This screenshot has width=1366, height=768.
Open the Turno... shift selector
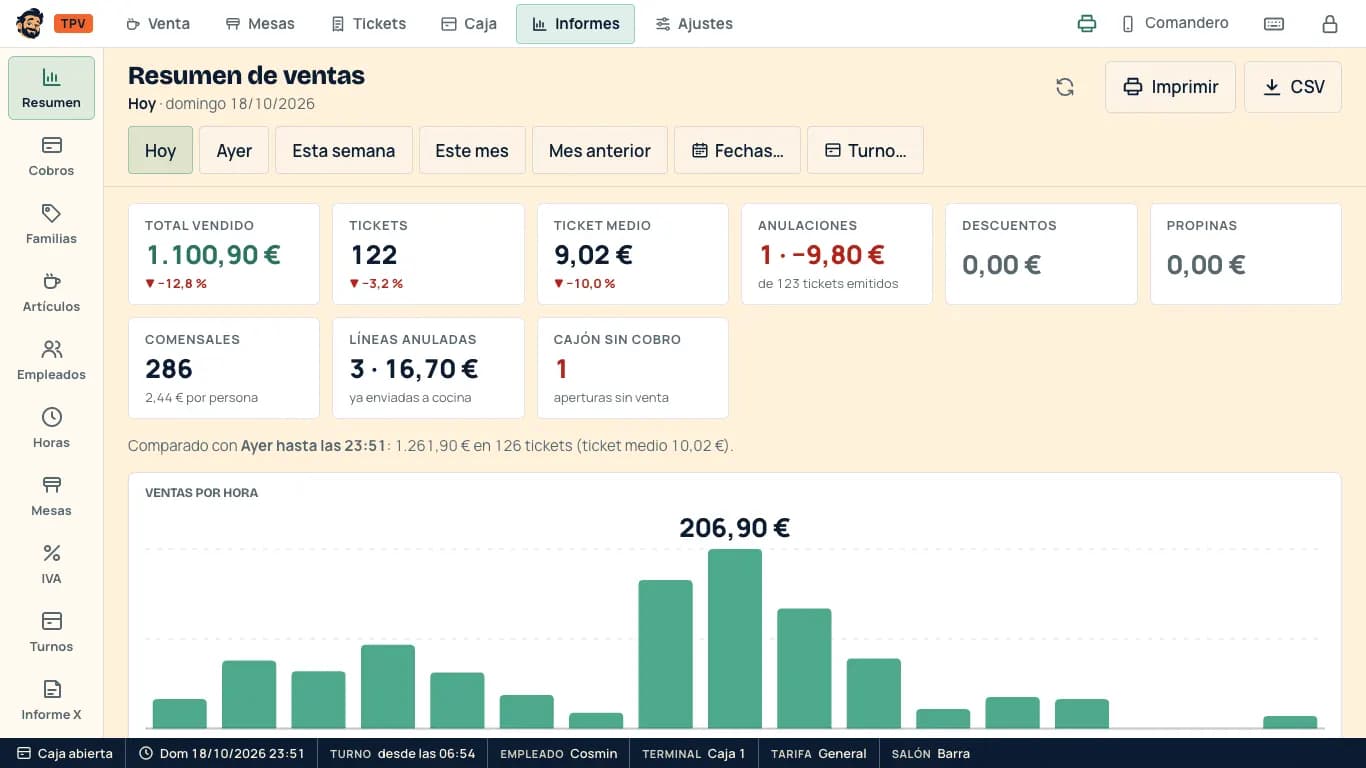[x=865, y=150]
